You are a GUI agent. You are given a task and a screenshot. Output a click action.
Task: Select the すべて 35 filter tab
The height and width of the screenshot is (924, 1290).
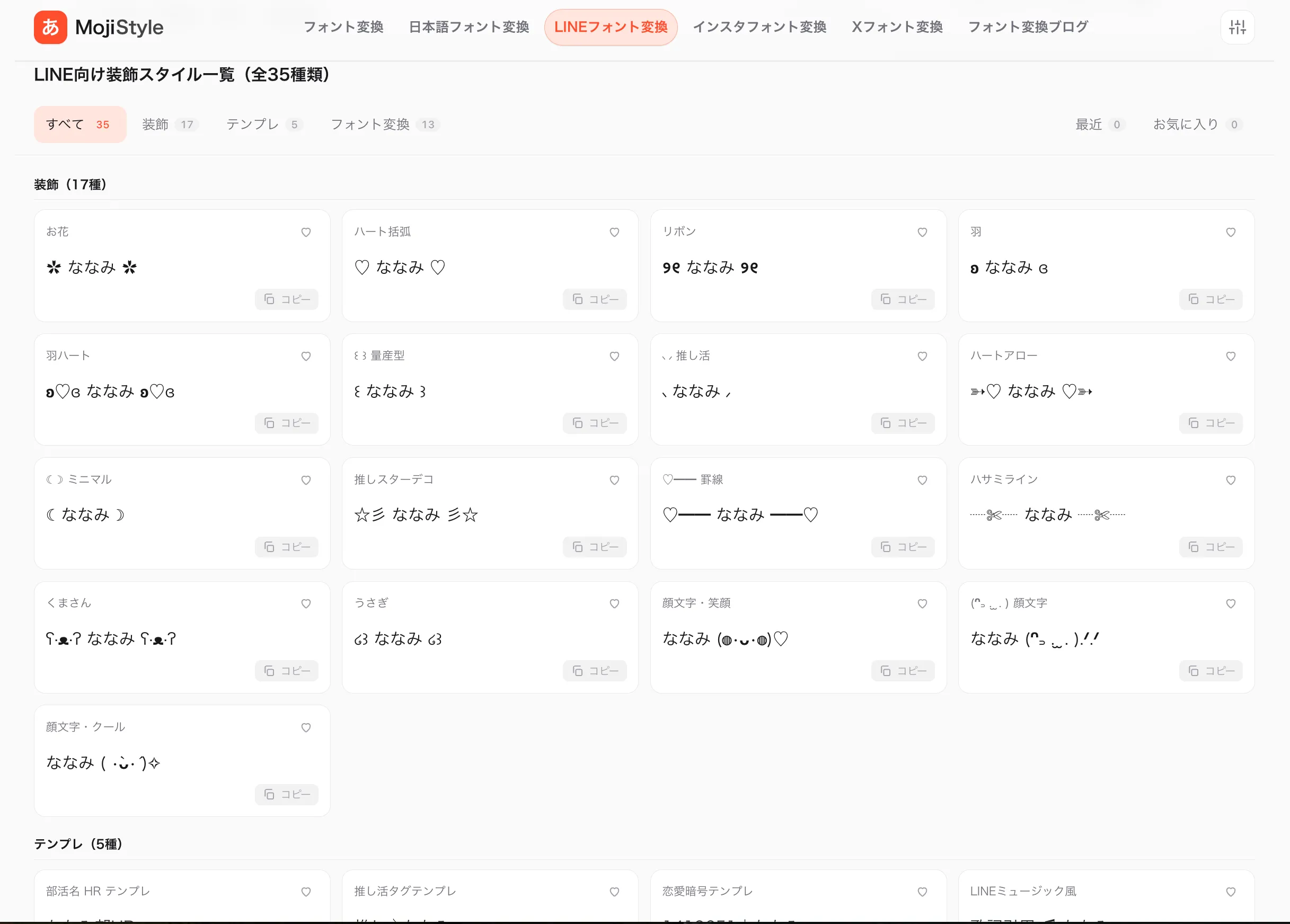[80, 125]
